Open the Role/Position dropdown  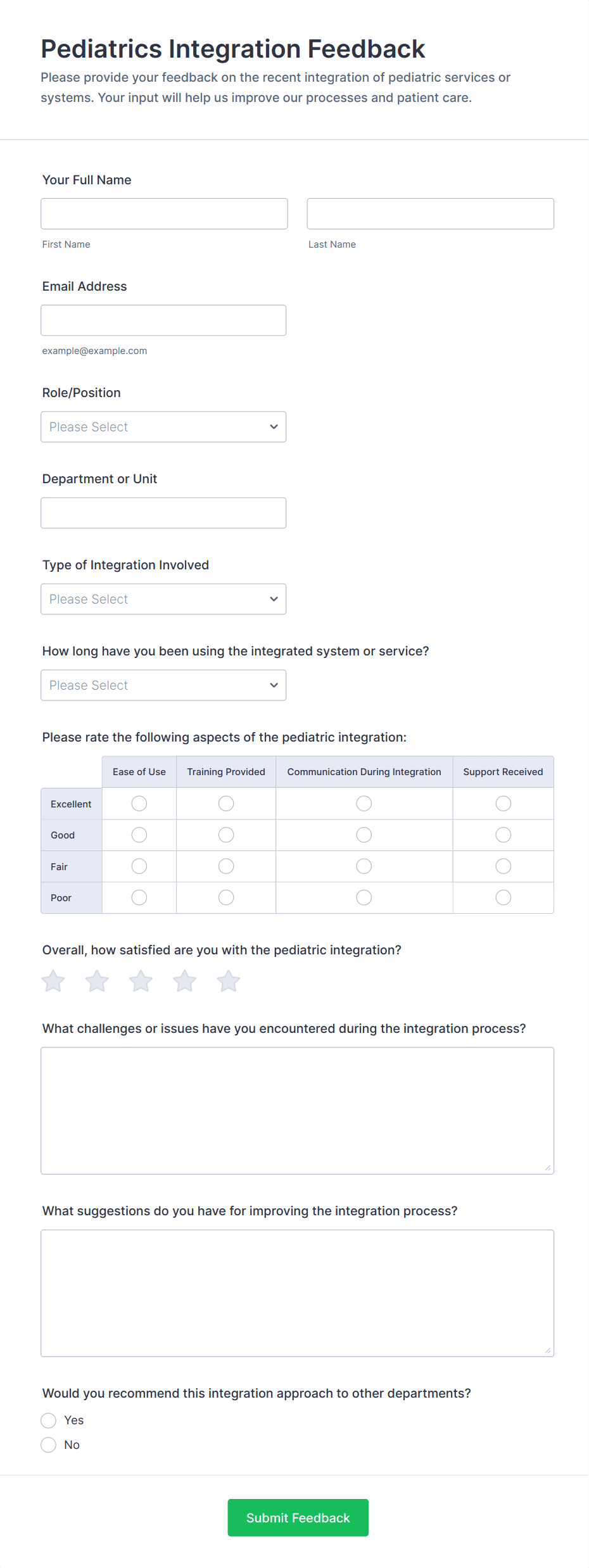(163, 427)
